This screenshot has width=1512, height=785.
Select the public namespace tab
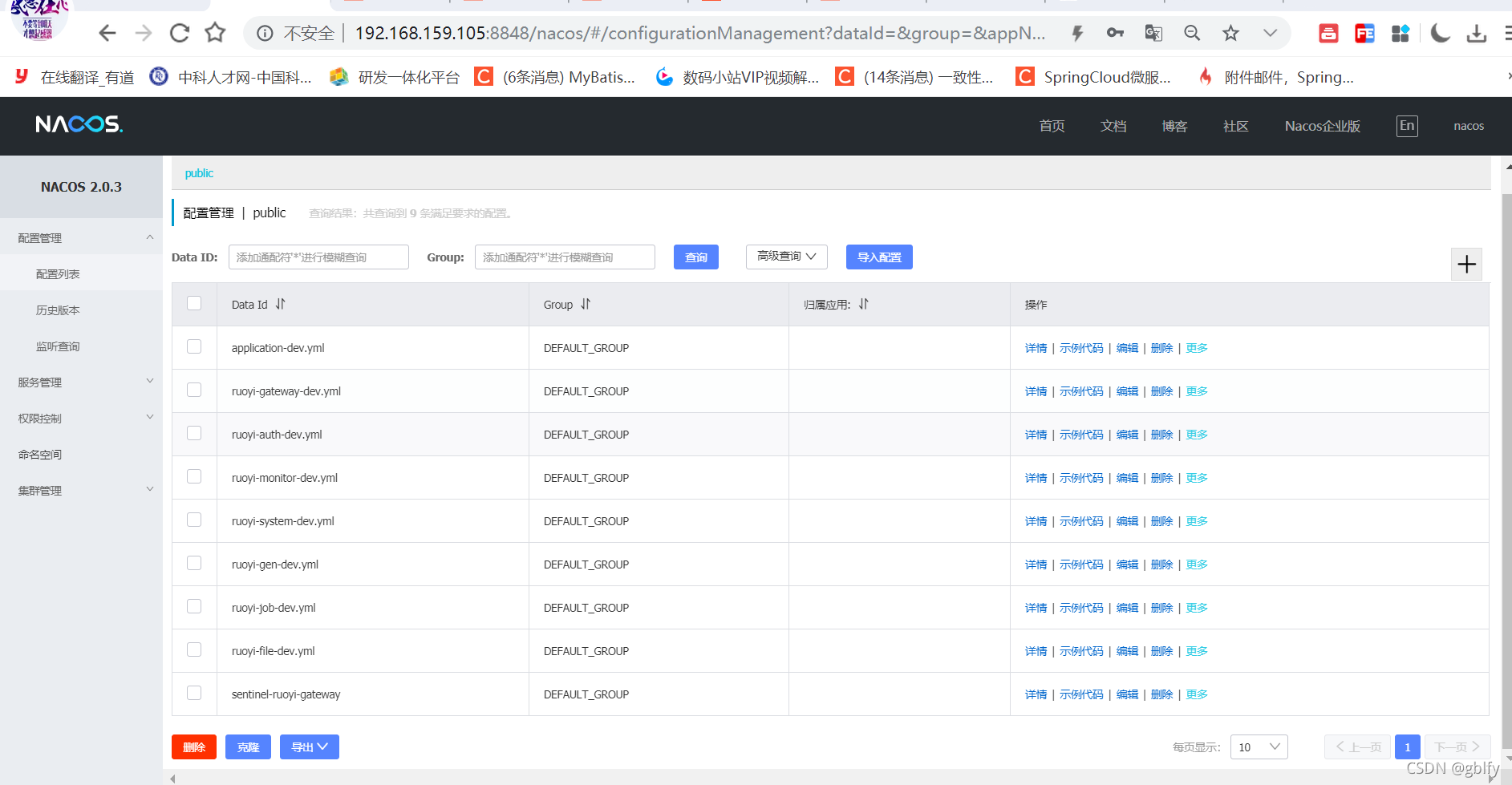(x=199, y=173)
